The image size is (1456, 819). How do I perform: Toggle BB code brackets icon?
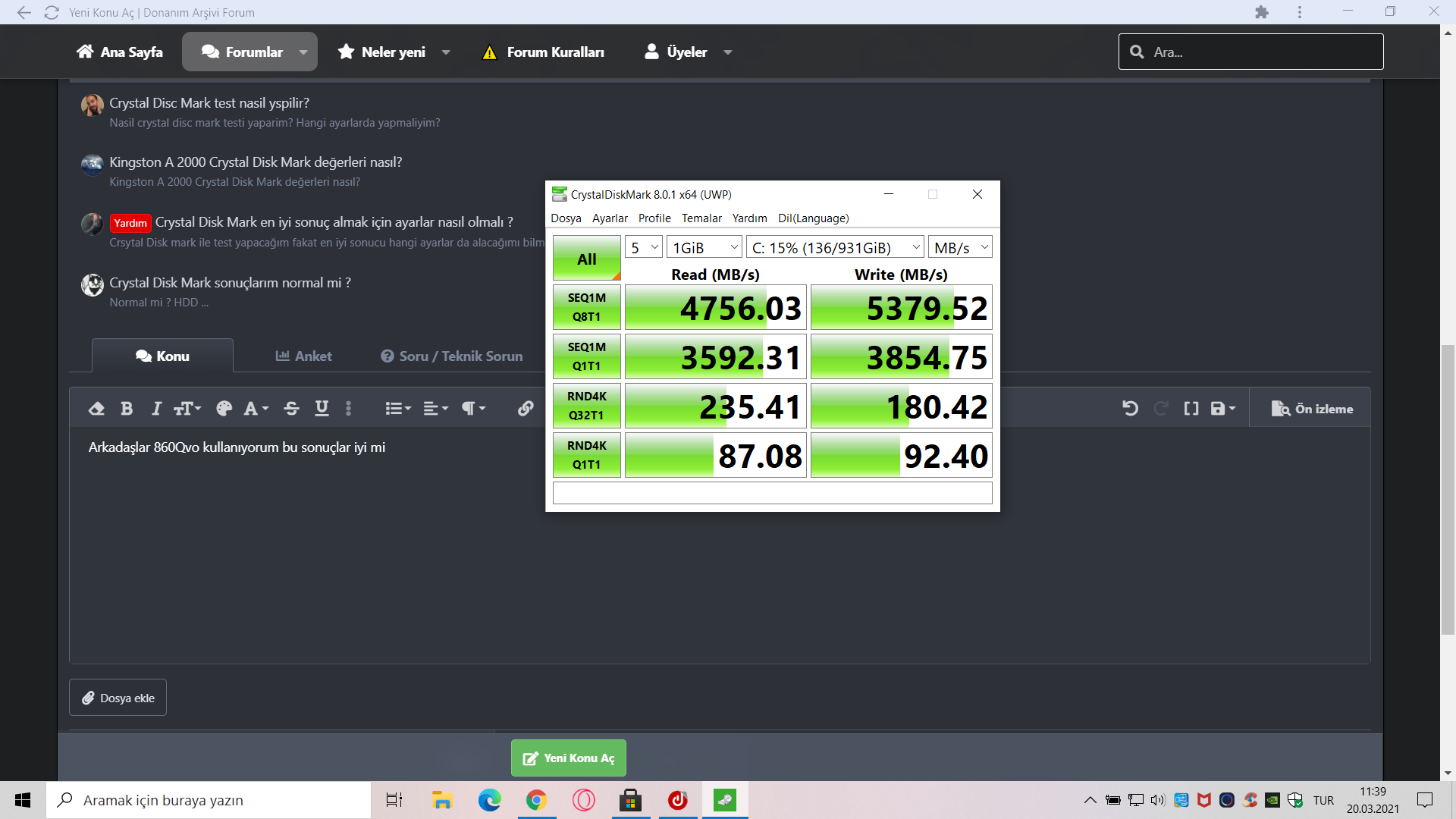pyautogui.click(x=1191, y=409)
